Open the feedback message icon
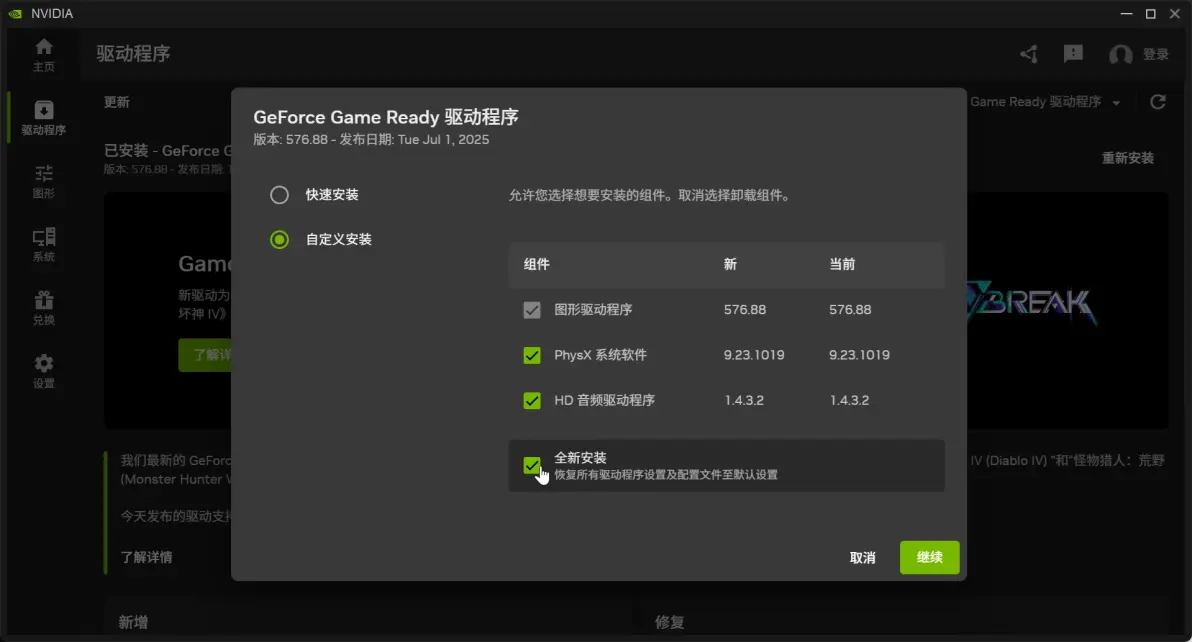 (x=1073, y=54)
